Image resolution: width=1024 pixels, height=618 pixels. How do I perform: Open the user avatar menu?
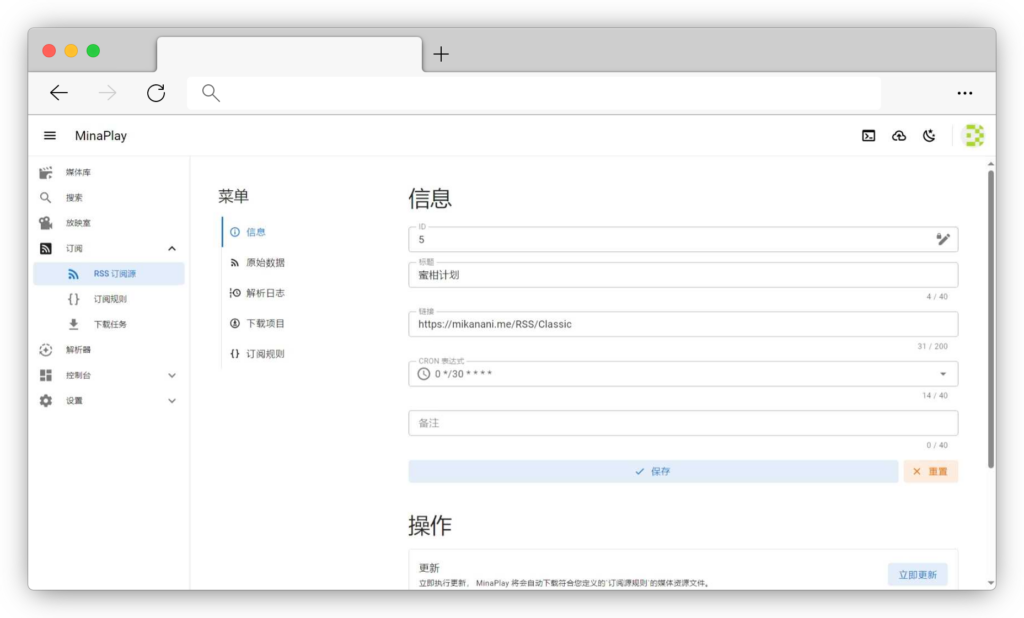pyautogui.click(x=972, y=136)
